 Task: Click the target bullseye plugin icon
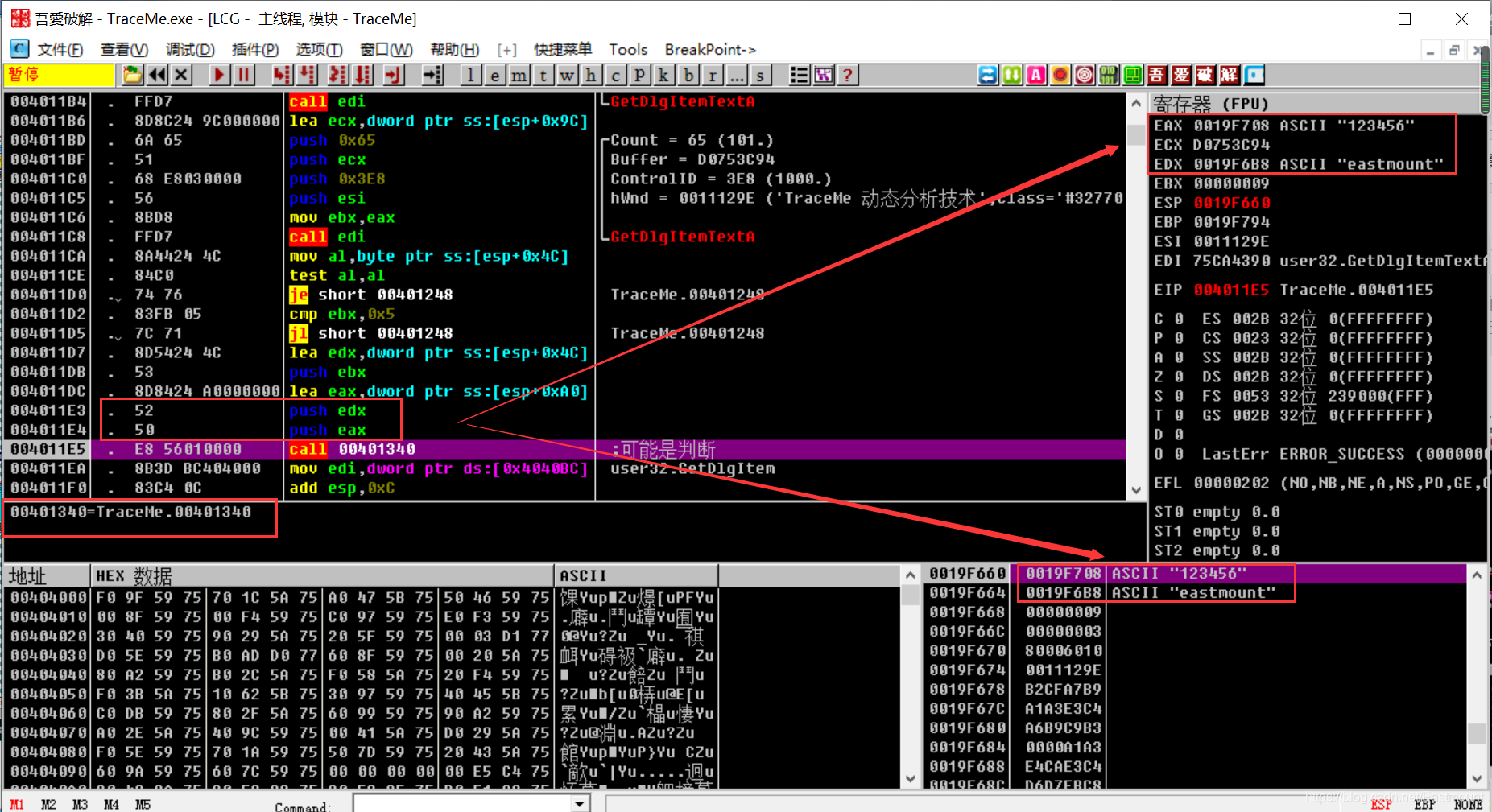point(1085,75)
